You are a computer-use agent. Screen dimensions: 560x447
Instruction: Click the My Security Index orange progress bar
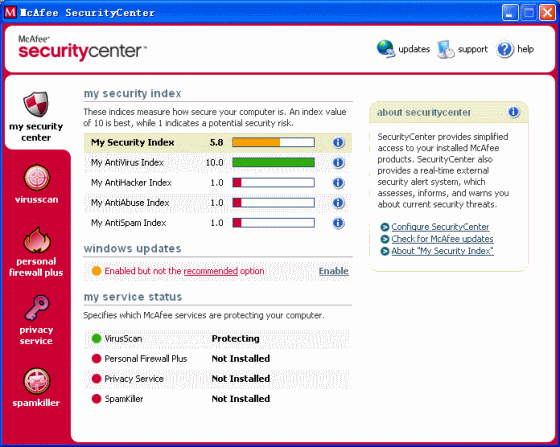(x=273, y=142)
